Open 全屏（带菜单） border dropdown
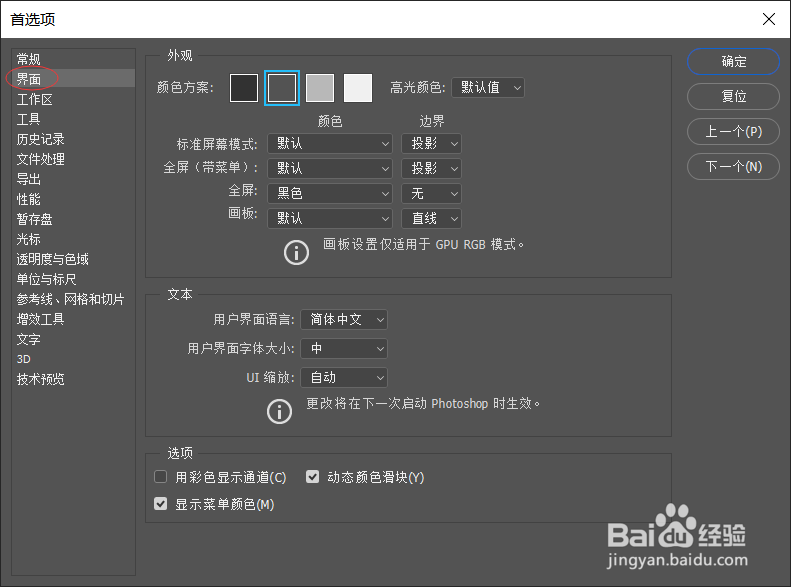 [431, 168]
